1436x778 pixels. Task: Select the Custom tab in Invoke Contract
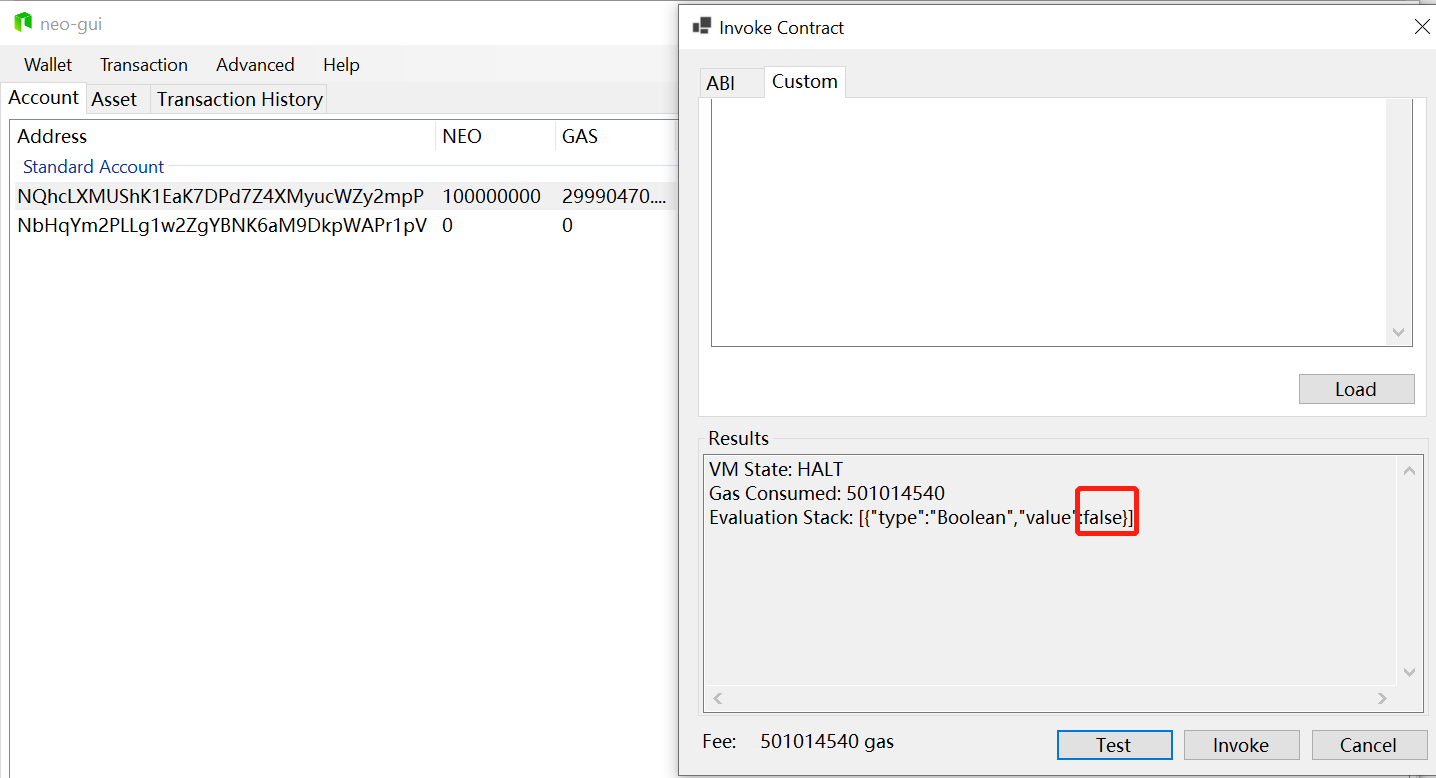(x=805, y=82)
